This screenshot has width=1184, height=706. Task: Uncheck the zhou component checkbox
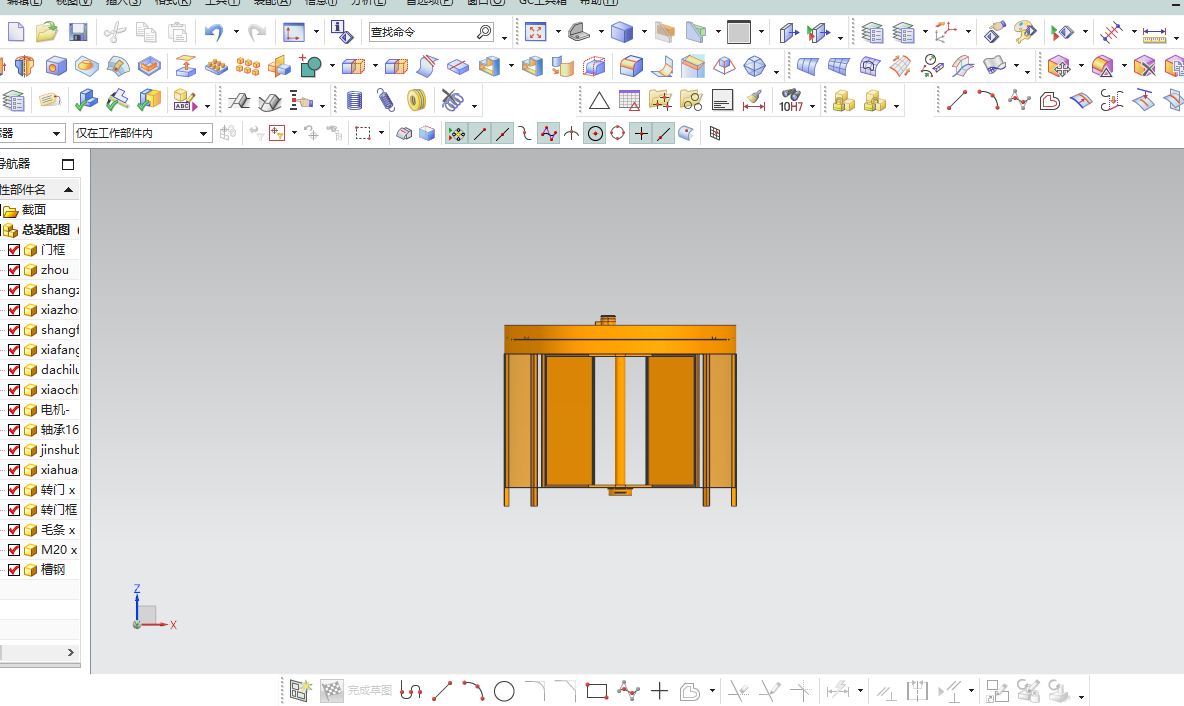(x=14, y=270)
